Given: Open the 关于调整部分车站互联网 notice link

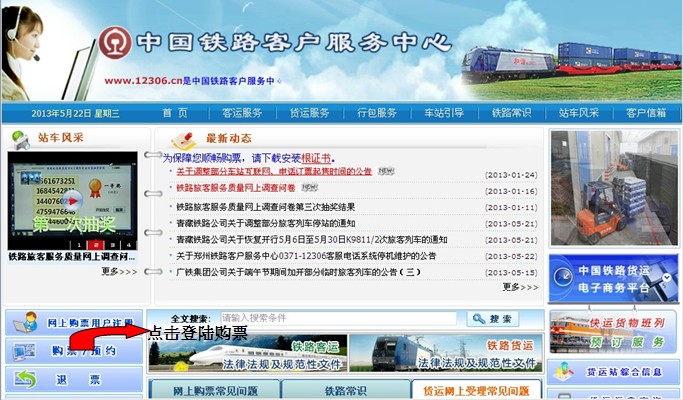Looking at the screenshot, I should 274,172.
